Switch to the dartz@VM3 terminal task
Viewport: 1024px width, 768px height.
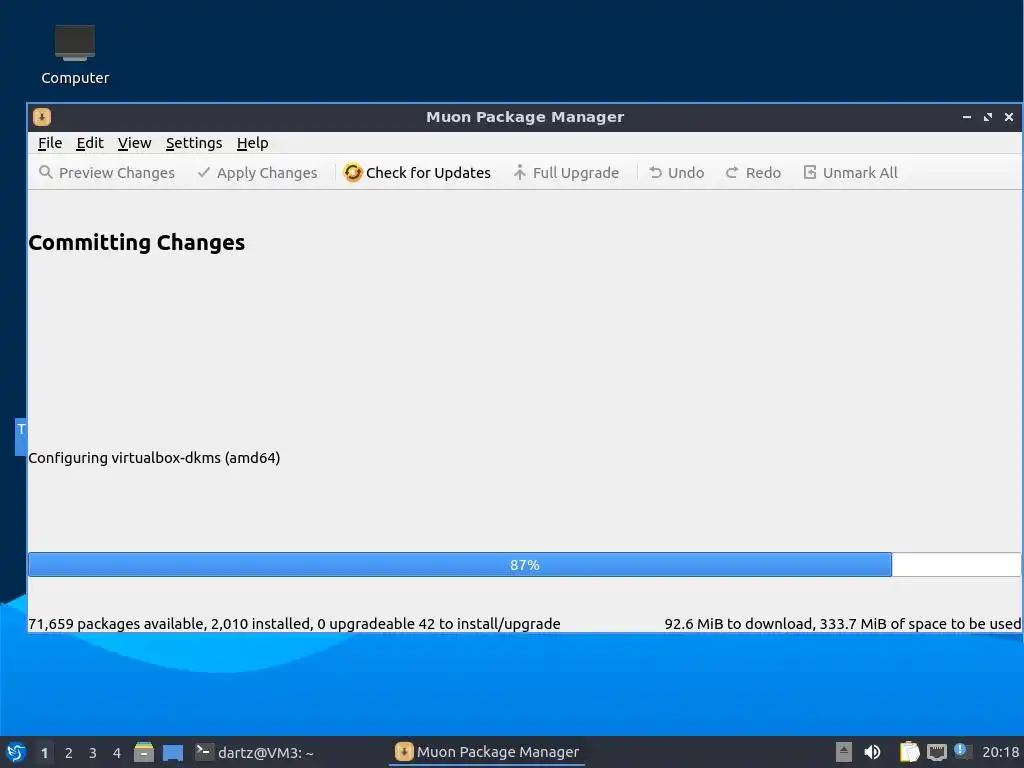[255, 752]
